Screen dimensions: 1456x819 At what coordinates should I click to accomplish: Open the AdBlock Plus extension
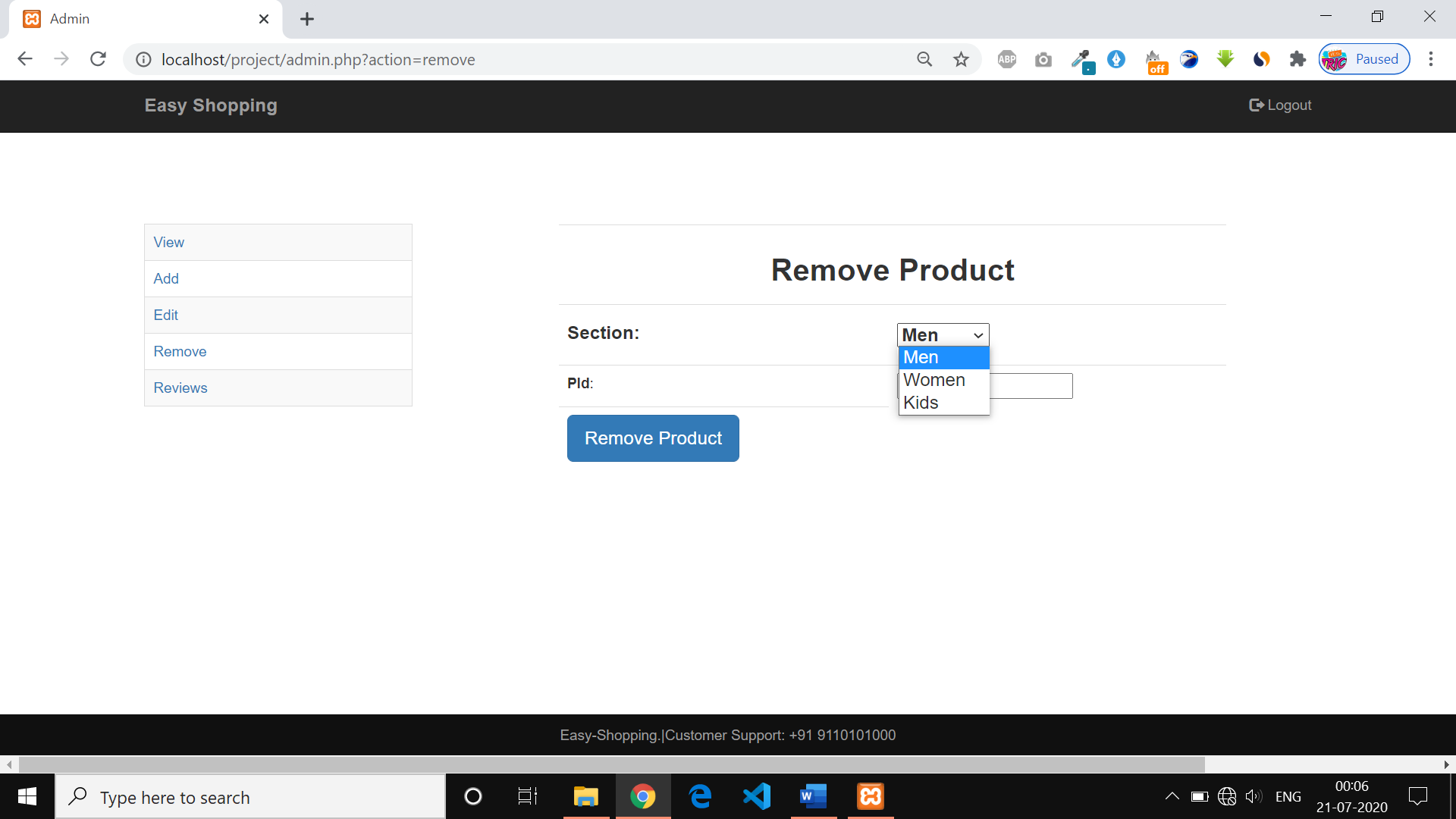click(x=1006, y=58)
